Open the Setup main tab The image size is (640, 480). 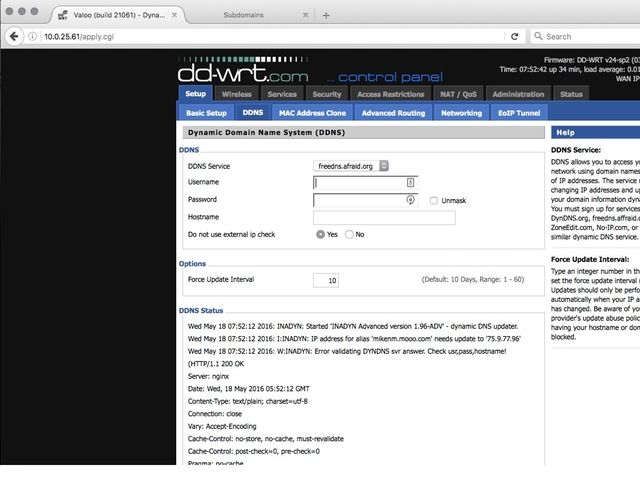click(196, 94)
